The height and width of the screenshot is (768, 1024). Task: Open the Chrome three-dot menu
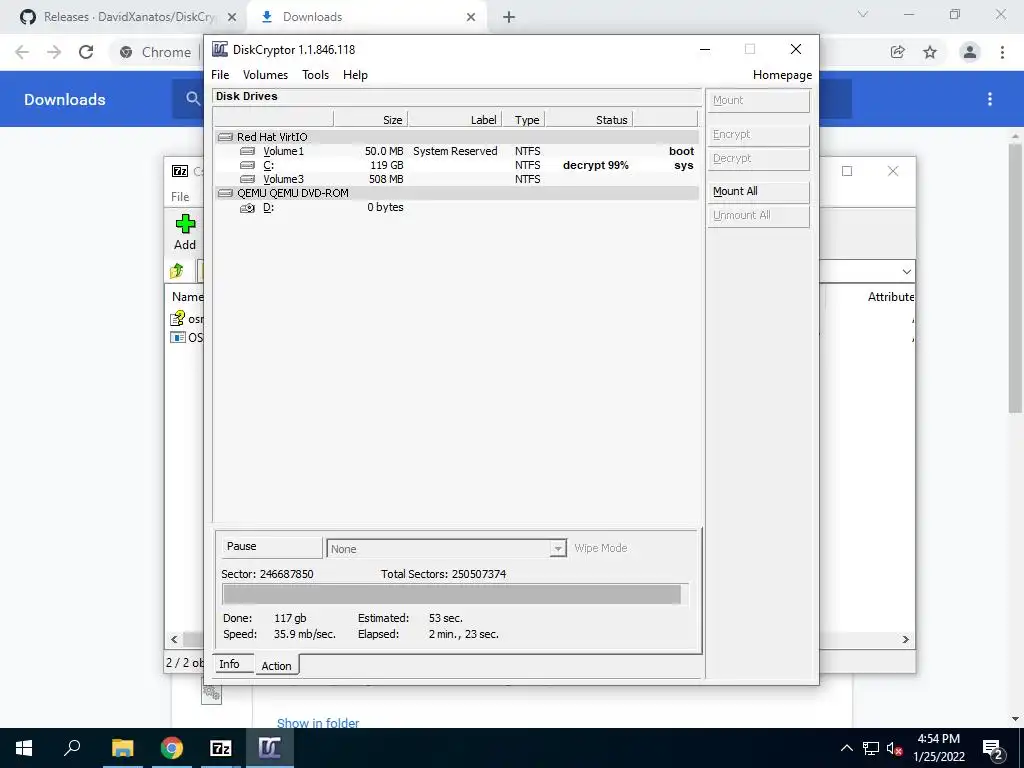tap(1002, 52)
